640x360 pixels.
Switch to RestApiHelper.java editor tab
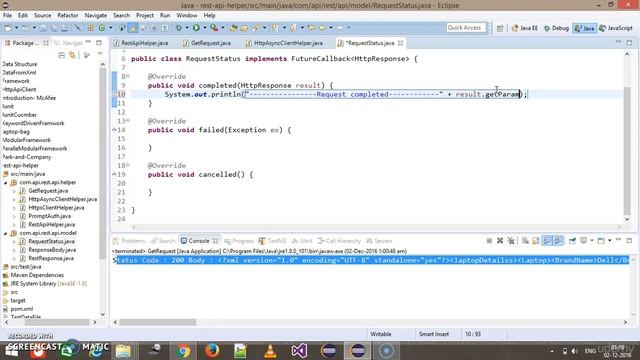click(x=140, y=43)
